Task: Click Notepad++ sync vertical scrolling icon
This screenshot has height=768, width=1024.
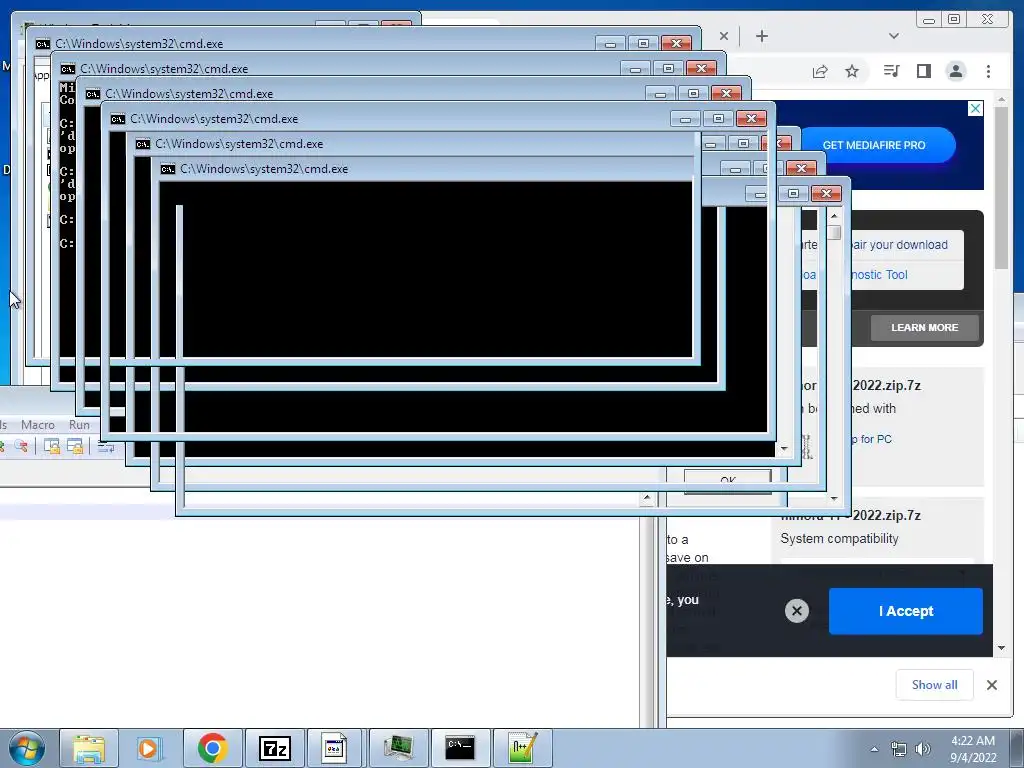Action: (x=52, y=447)
